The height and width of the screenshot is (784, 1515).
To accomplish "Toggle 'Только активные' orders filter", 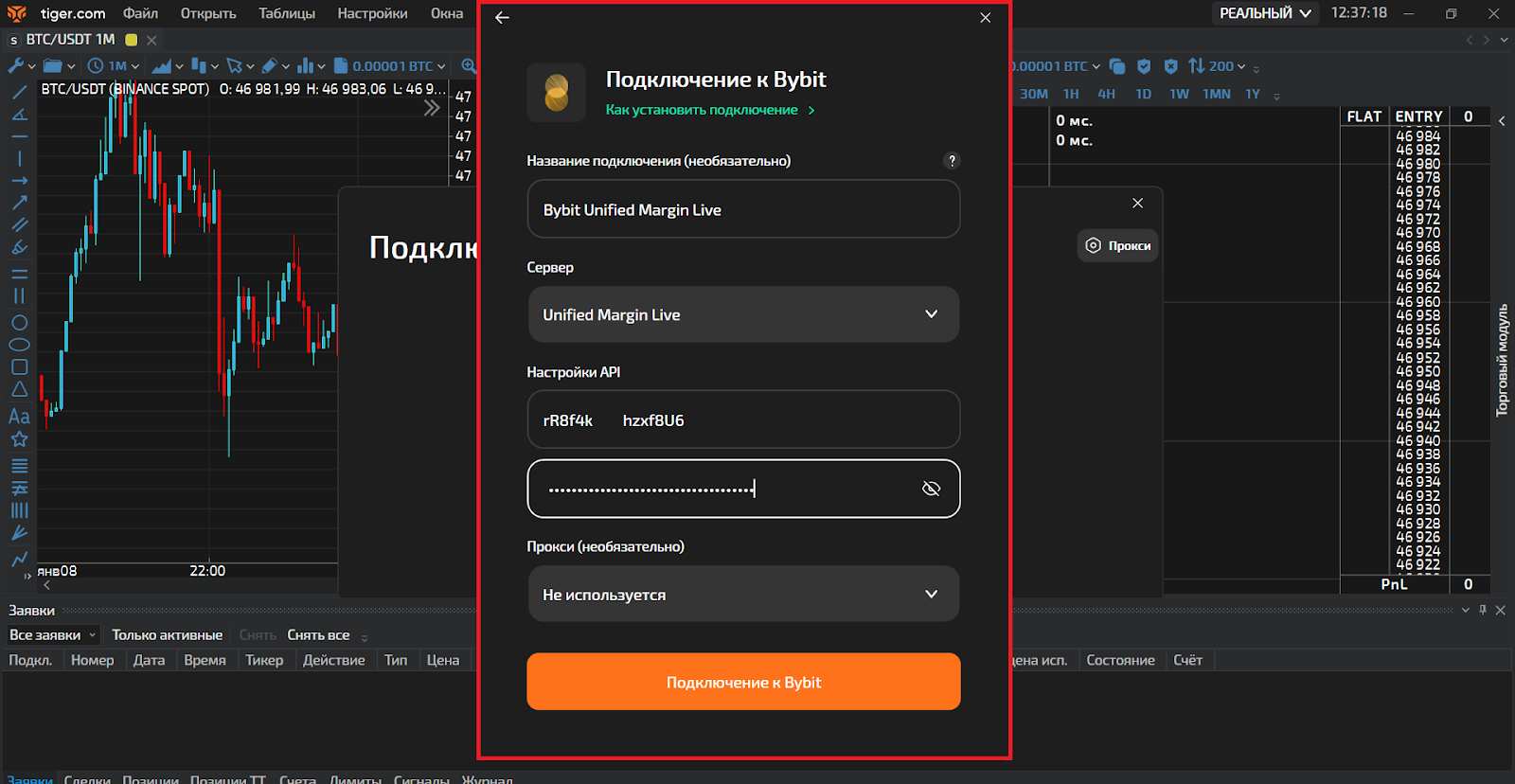I will coord(167,635).
